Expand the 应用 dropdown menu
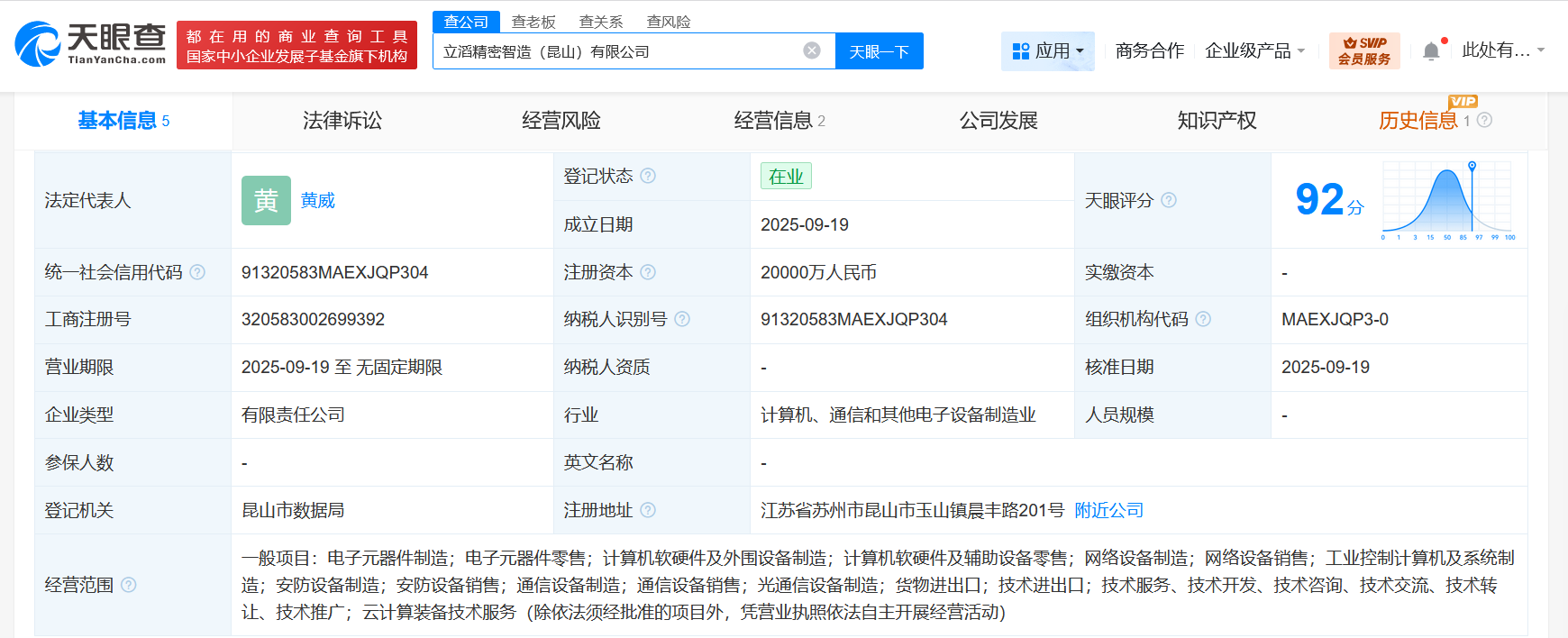Image resolution: width=1568 pixels, height=638 pixels. [x=1048, y=50]
